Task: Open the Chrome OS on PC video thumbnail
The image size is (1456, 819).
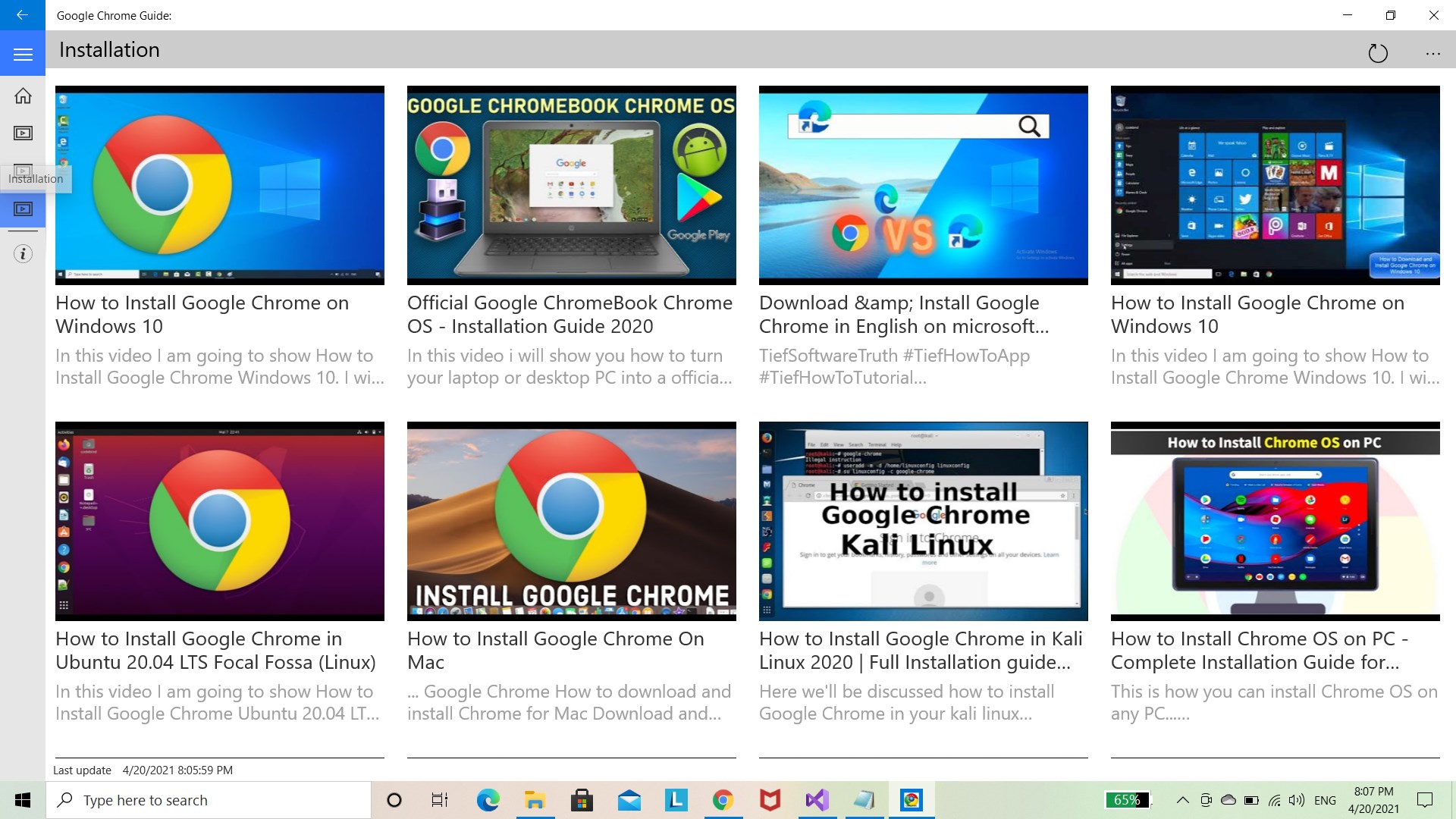Action: click(x=1275, y=521)
